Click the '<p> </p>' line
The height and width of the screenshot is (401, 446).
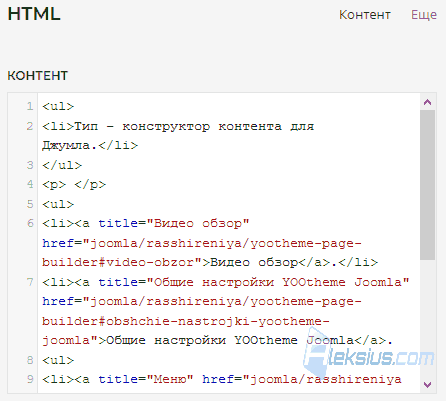(x=74, y=185)
